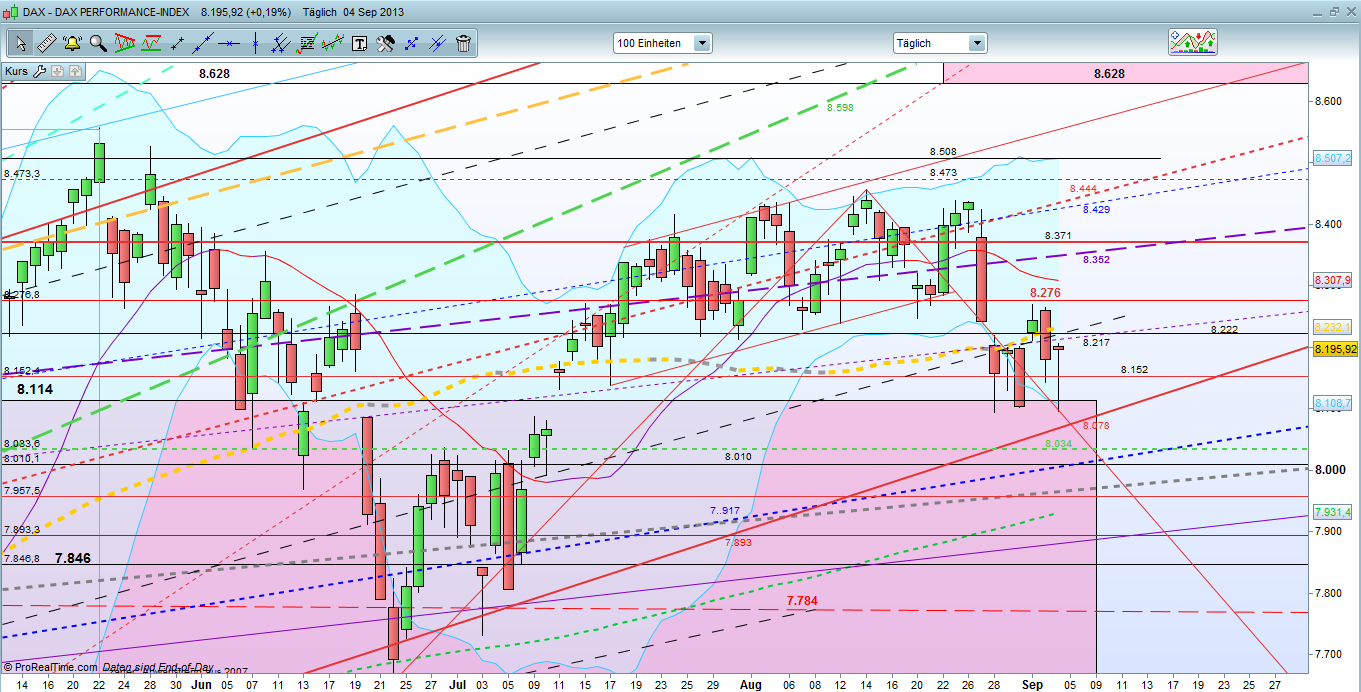Click the 7.700 price axis label
This screenshot has height=692, width=1361.
coord(1330,654)
